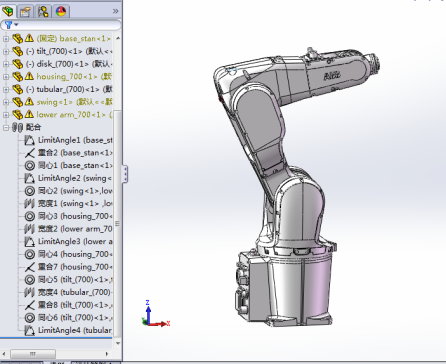The width and height of the screenshot is (446, 364).
Task: Switch to the ConfigurationManager tab
Action: click(43, 11)
